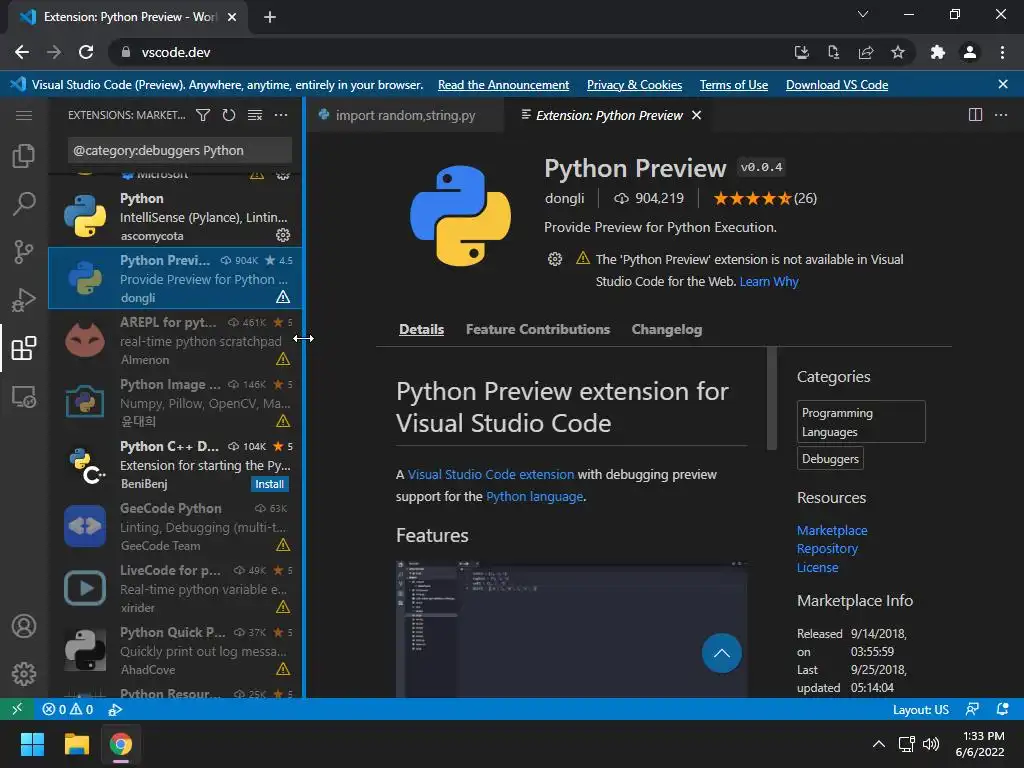Bookmark this page with star icon
1024x768 pixels.
pyautogui.click(x=898, y=52)
